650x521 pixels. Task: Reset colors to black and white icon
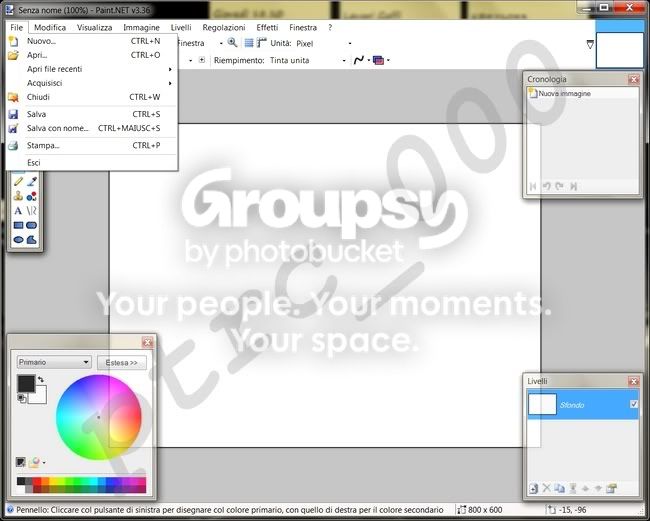point(22,398)
